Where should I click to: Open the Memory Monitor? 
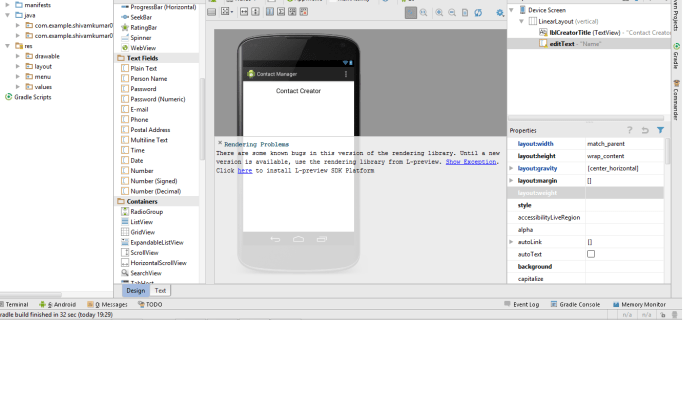pyautogui.click(x=639, y=304)
